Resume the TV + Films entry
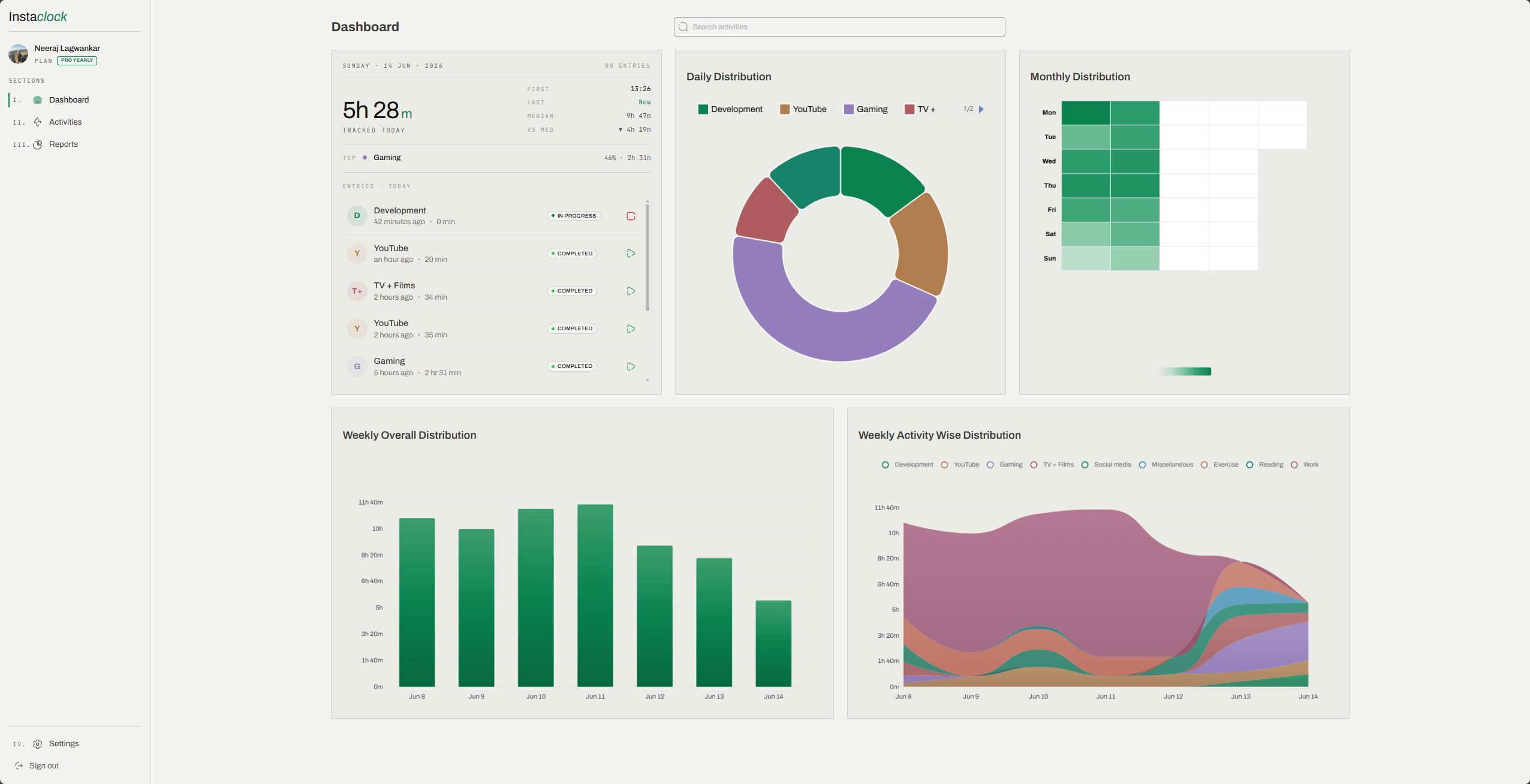The height and width of the screenshot is (784, 1530). (x=631, y=291)
